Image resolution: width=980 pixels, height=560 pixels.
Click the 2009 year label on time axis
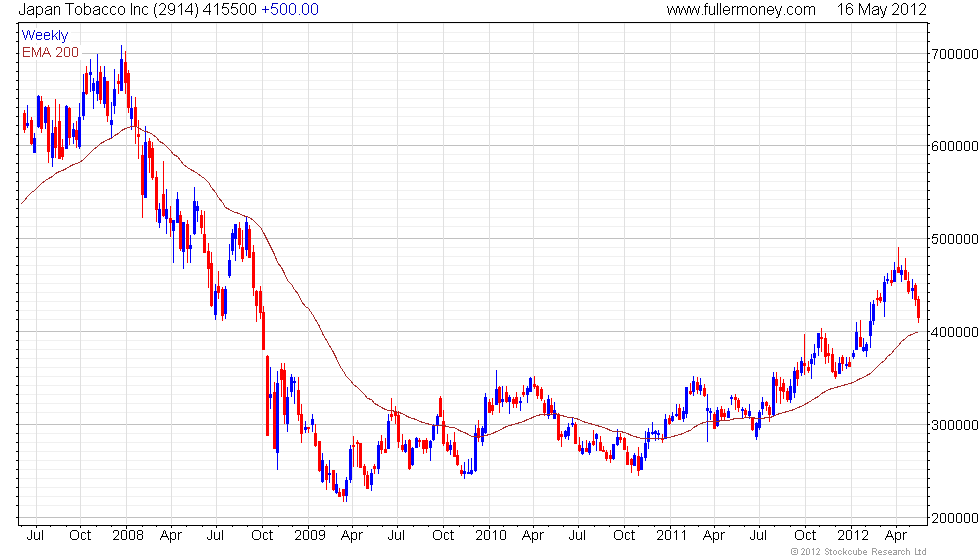click(x=309, y=535)
